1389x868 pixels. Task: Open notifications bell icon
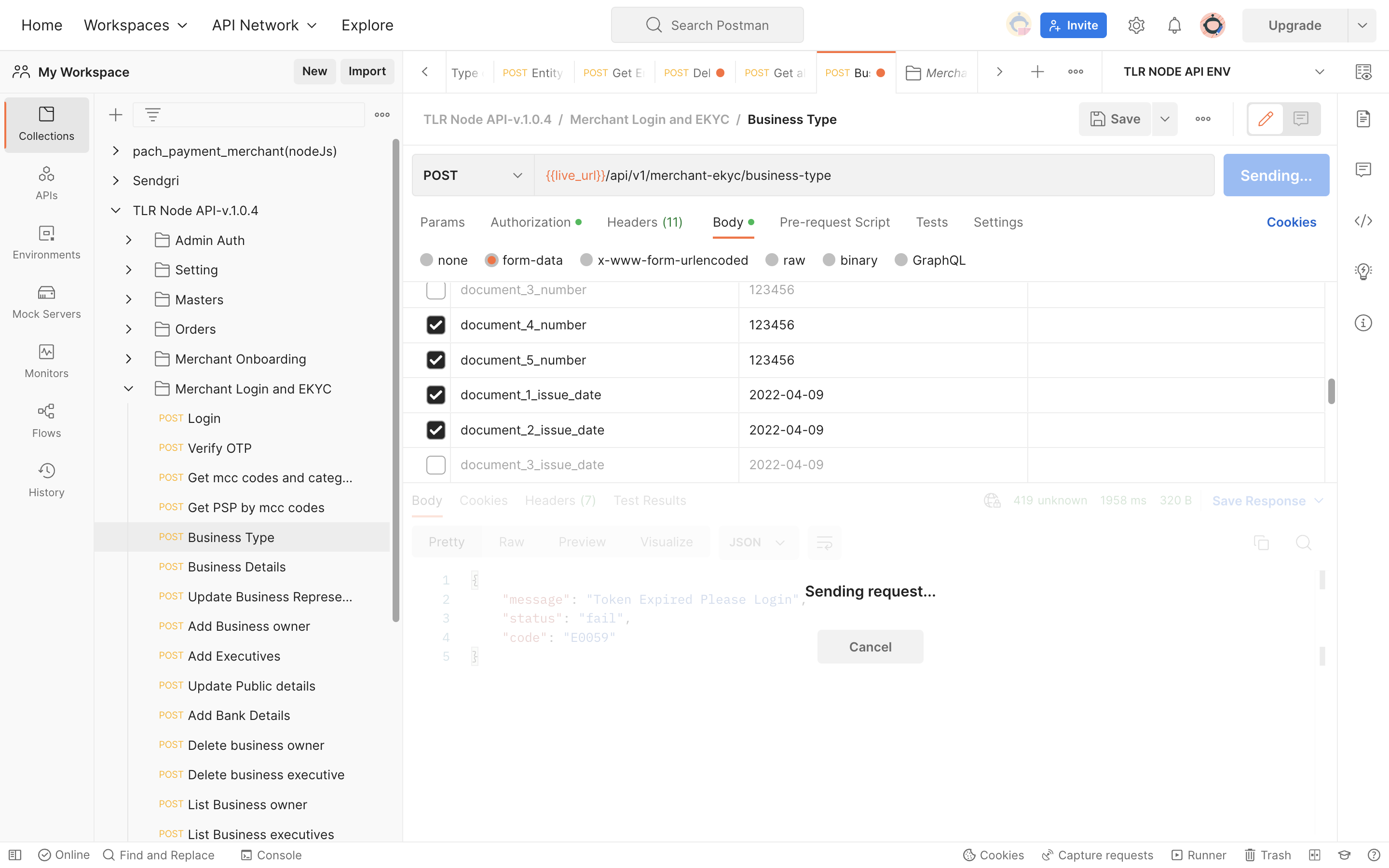tap(1174, 25)
